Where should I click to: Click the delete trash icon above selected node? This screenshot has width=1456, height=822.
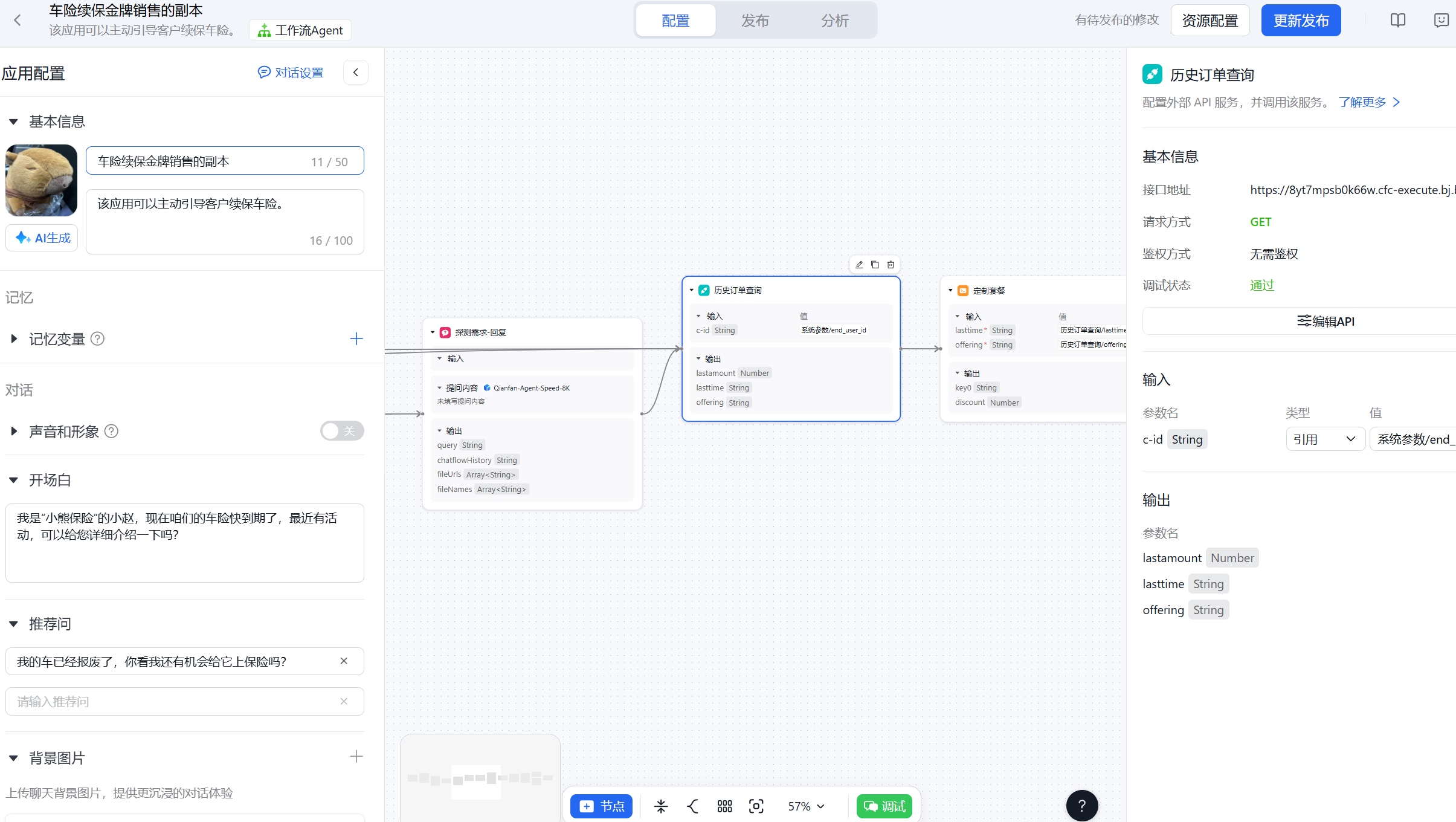coord(891,265)
